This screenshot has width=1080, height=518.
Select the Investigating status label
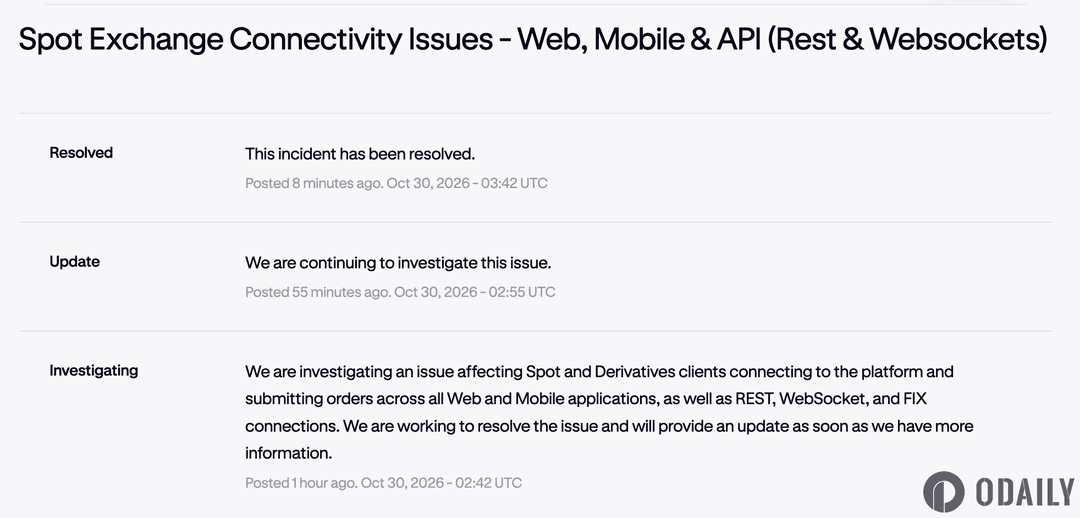coord(94,371)
